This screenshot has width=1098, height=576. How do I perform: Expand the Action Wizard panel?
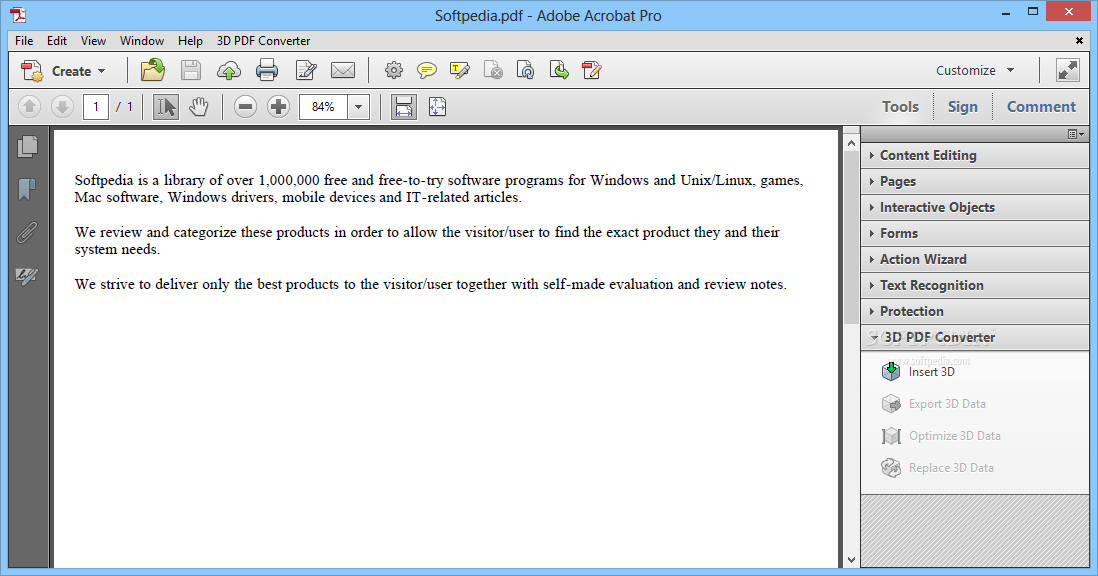(975, 259)
